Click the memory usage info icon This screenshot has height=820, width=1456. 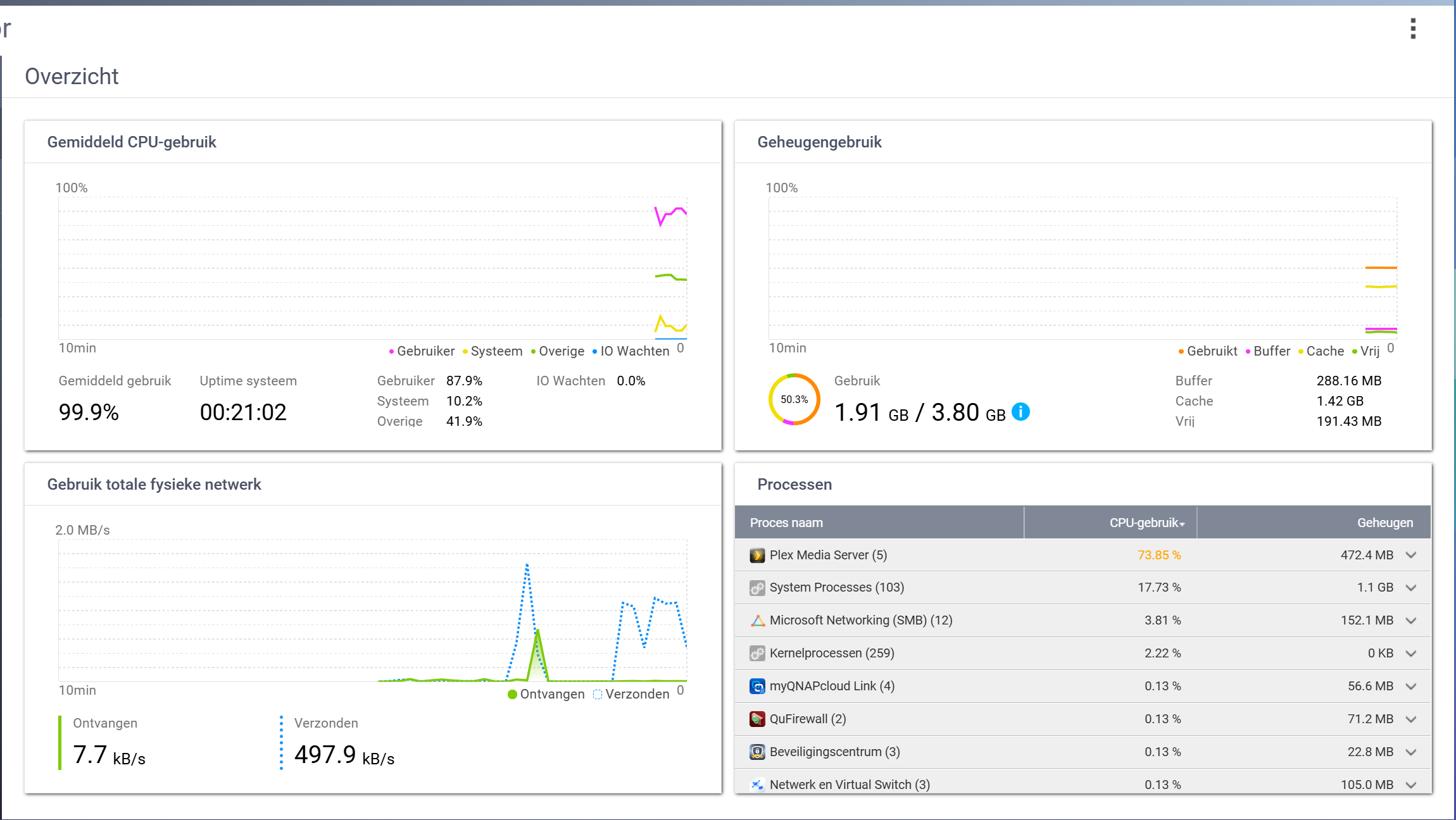tap(1020, 412)
